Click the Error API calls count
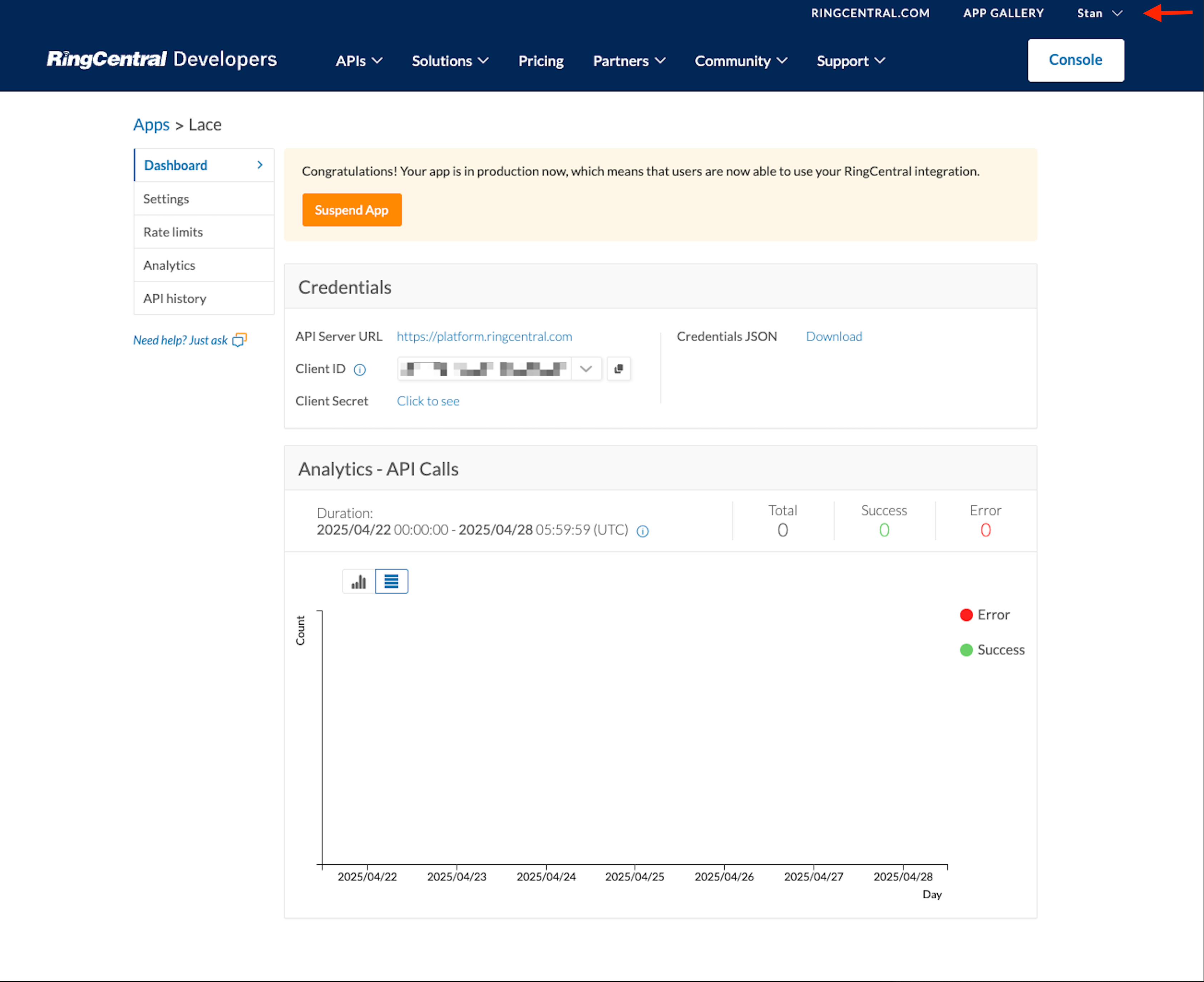Viewport: 1204px width, 982px height. coord(986,530)
